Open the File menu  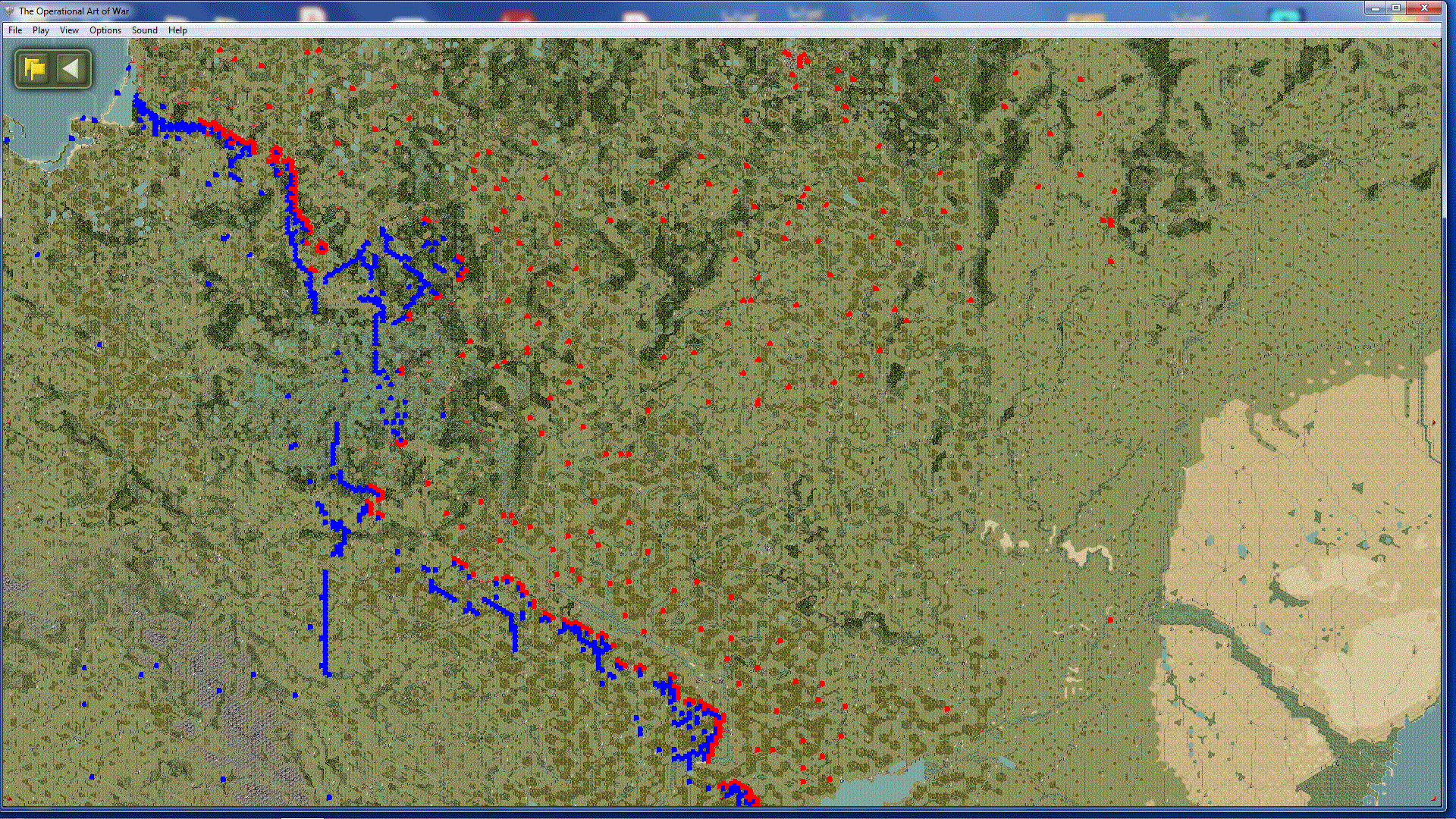tap(15, 30)
